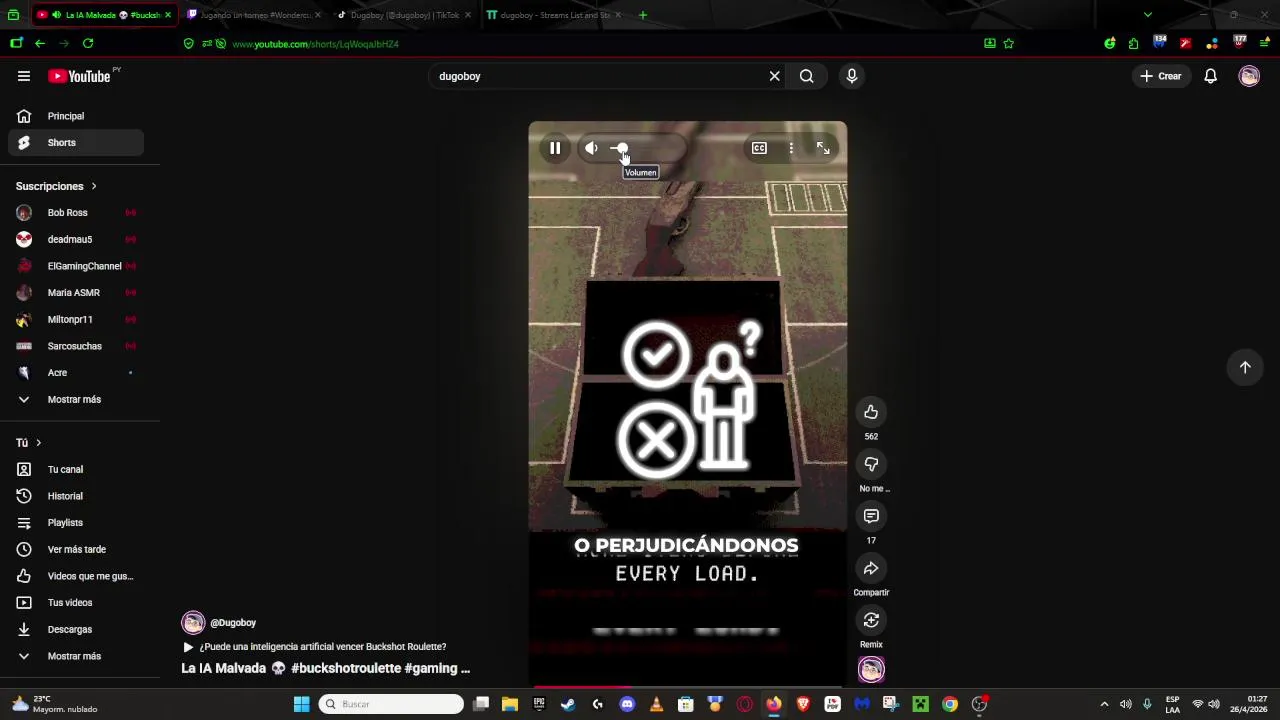Open the comments panel
The height and width of the screenshot is (720, 1280).
coord(871,516)
